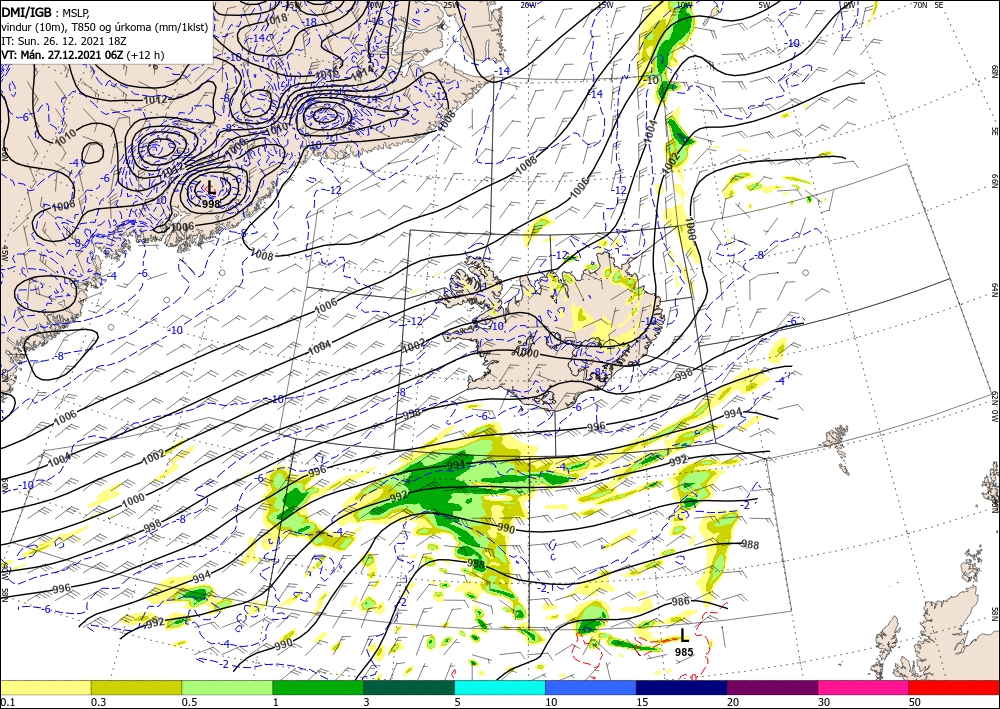
Task: Pick the purple 20–30 legend swatch
Action: 772,687
